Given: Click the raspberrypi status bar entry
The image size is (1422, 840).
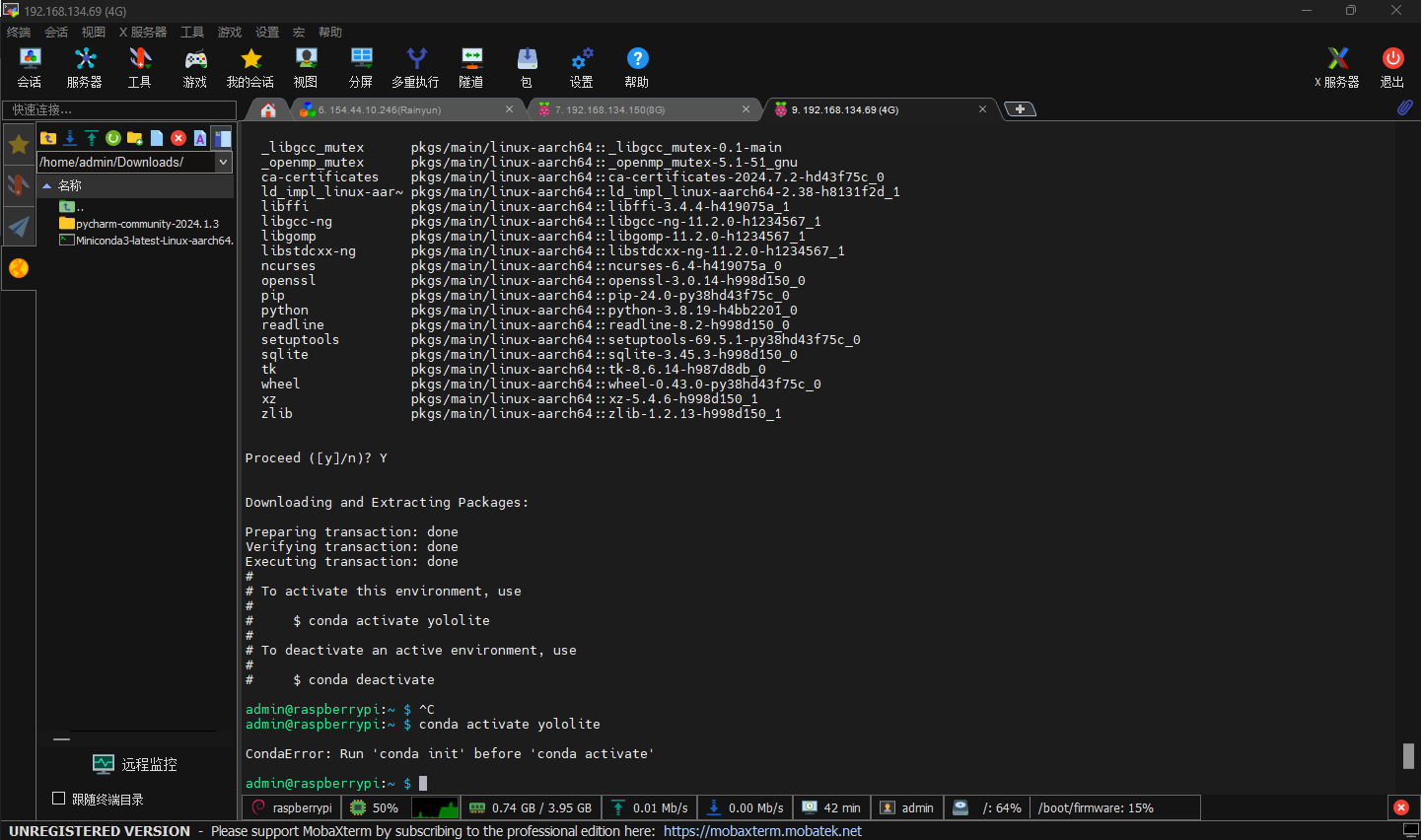Looking at the screenshot, I should click(292, 807).
